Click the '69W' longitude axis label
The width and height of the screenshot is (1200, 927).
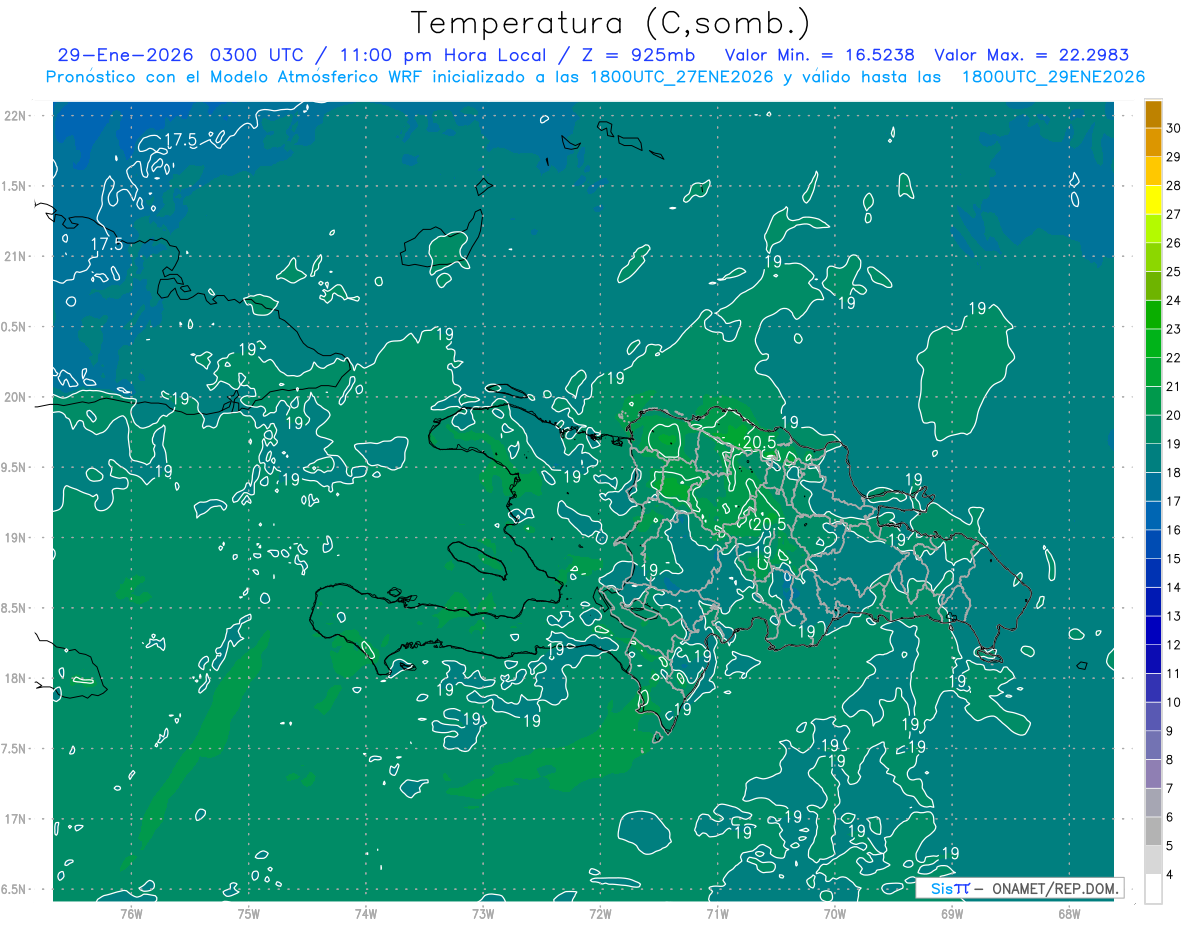952,913
